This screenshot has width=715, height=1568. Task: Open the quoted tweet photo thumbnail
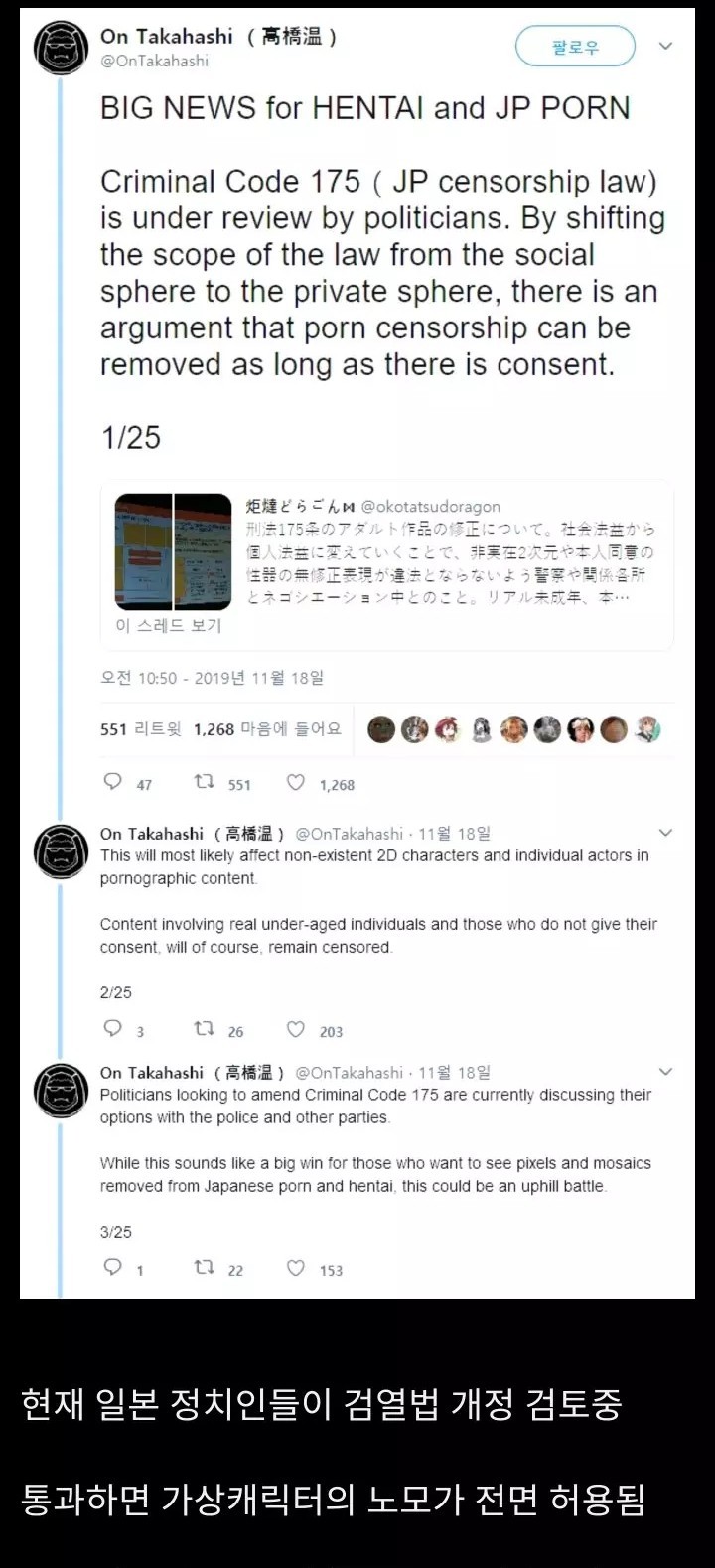173,552
